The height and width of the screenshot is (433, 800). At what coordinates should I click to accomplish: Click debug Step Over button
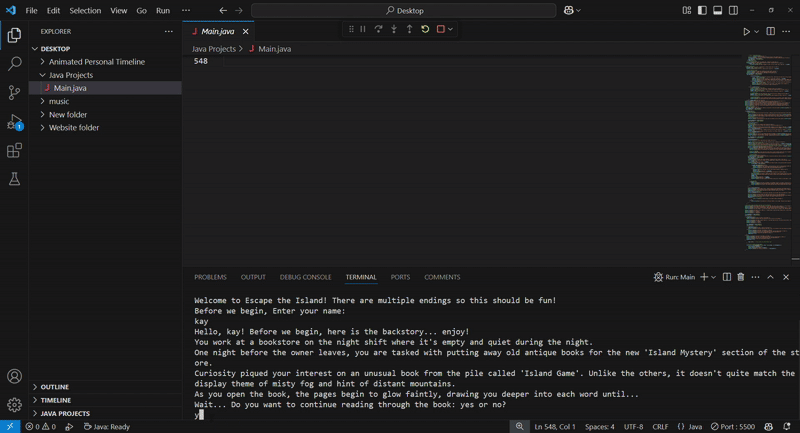pos(378,29)
